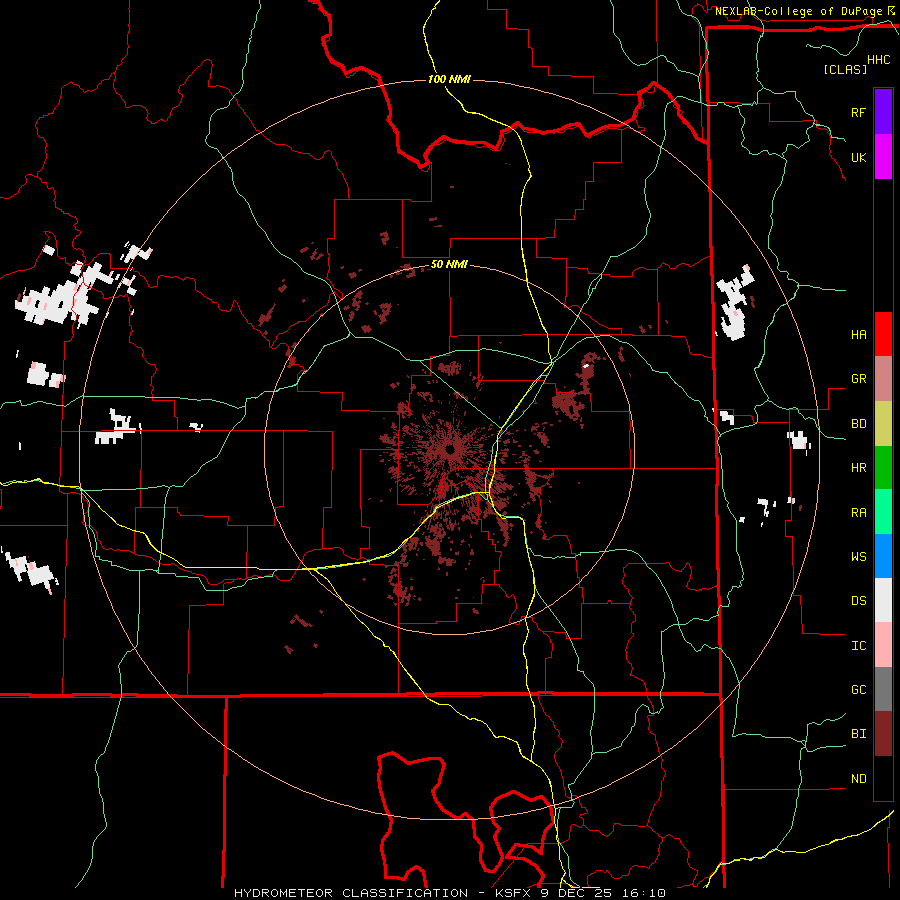Select the BD yellow legend block
Viewport: 900px width, 900px height.
tap(883, 424)
